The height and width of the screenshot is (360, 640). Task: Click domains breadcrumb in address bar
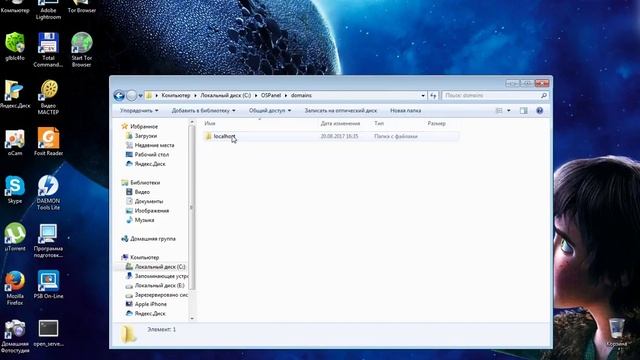(x=301, y=95)
